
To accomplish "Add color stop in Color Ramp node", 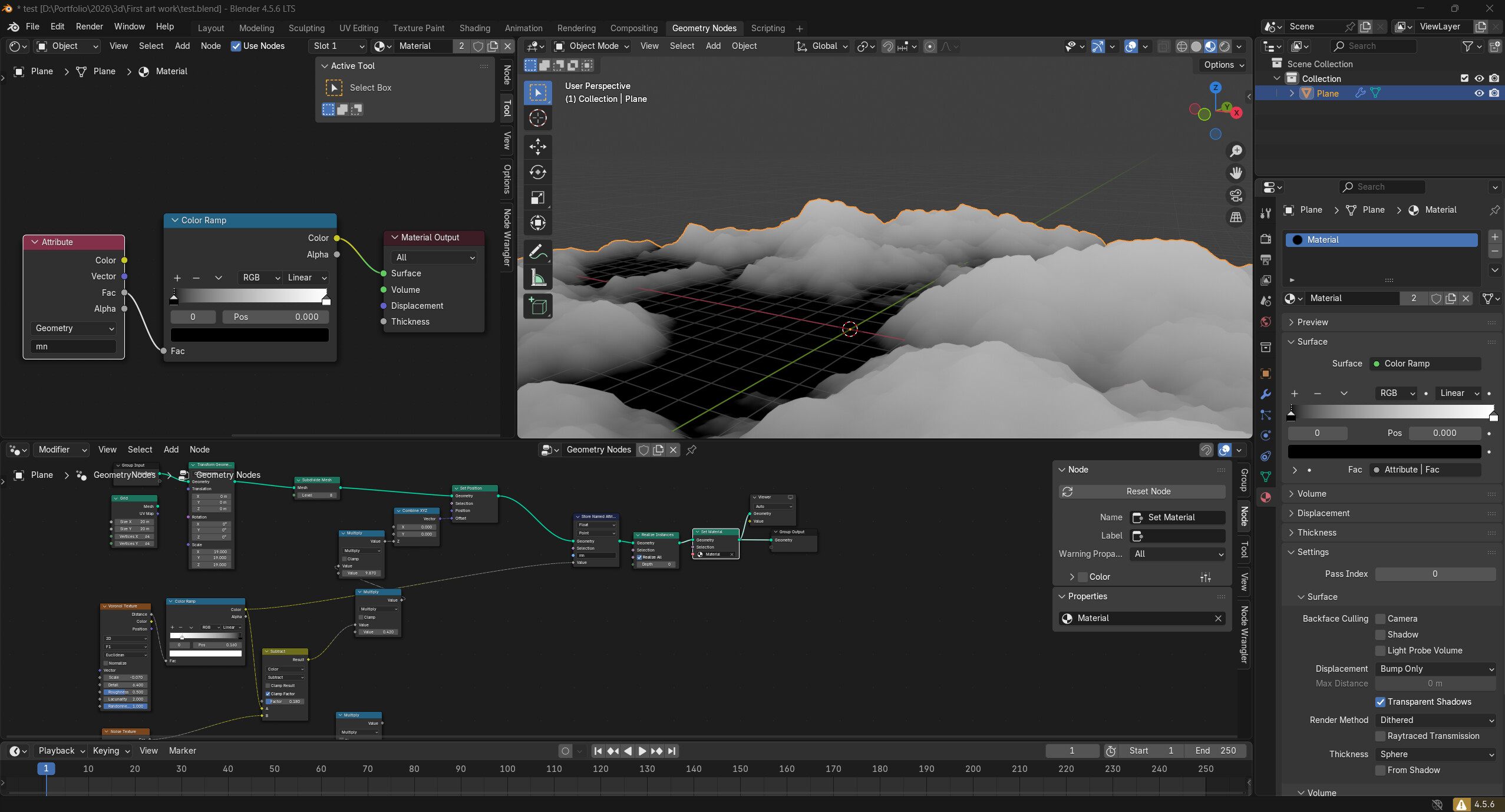I will (x=177, y=278).
